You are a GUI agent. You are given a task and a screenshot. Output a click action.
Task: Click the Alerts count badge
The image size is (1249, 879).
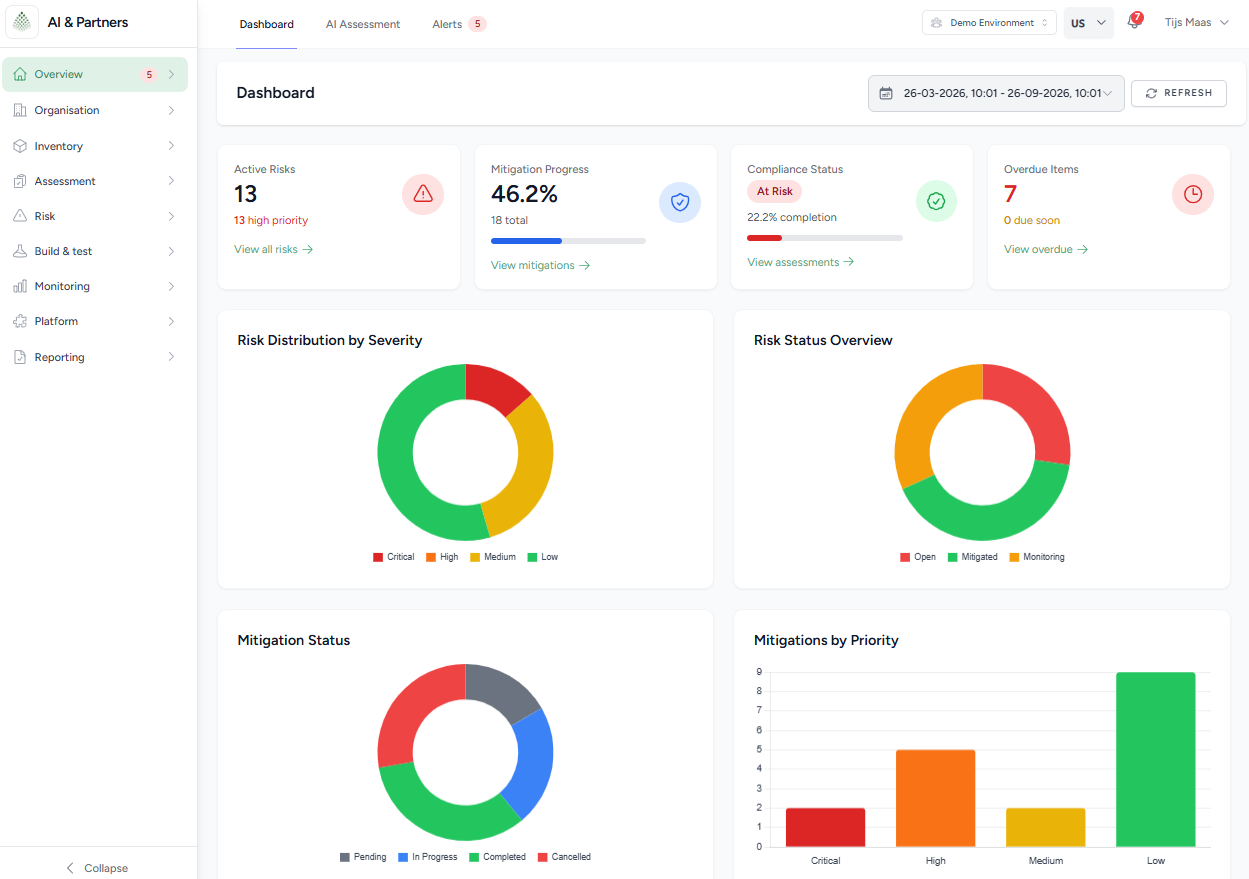click(477, 24)
